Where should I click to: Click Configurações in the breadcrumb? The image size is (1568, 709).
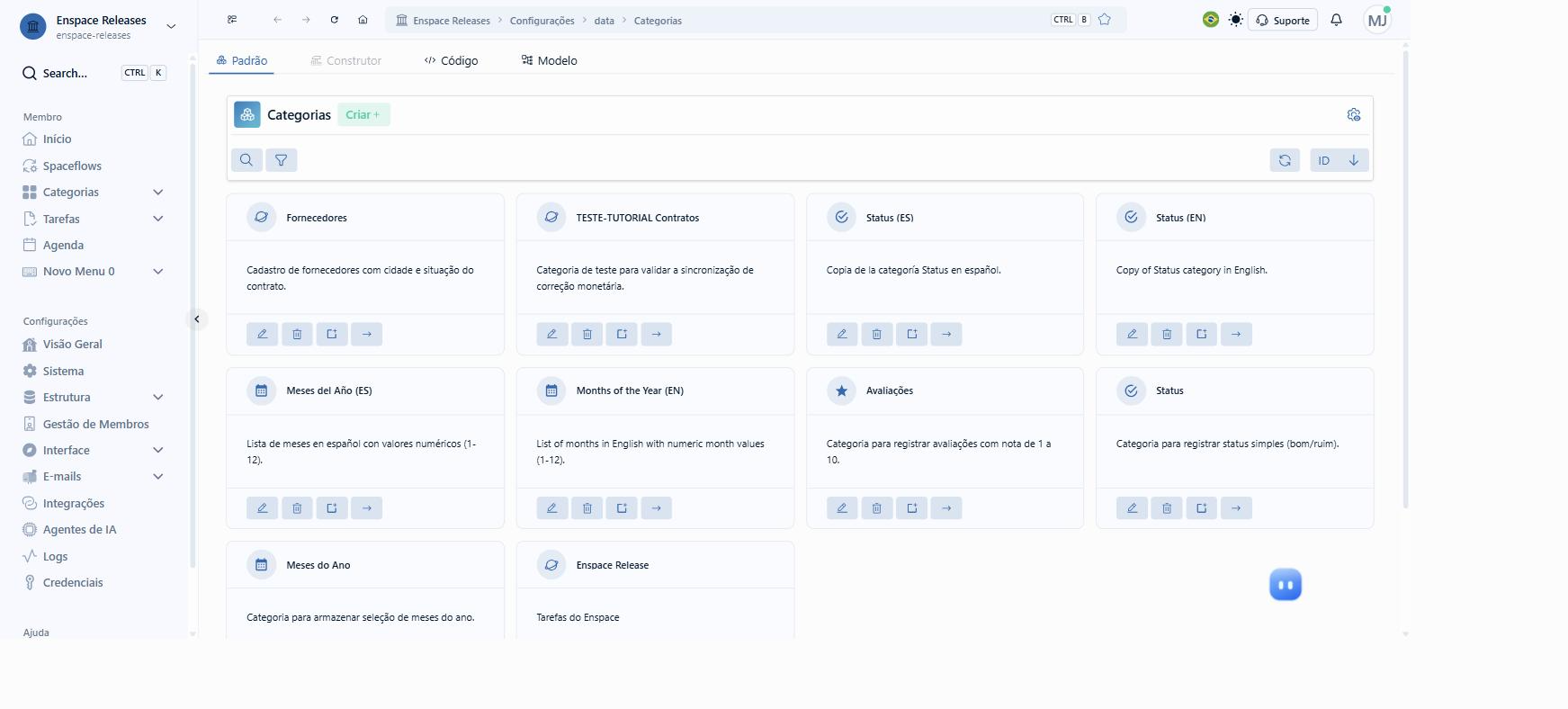(542, 21)
